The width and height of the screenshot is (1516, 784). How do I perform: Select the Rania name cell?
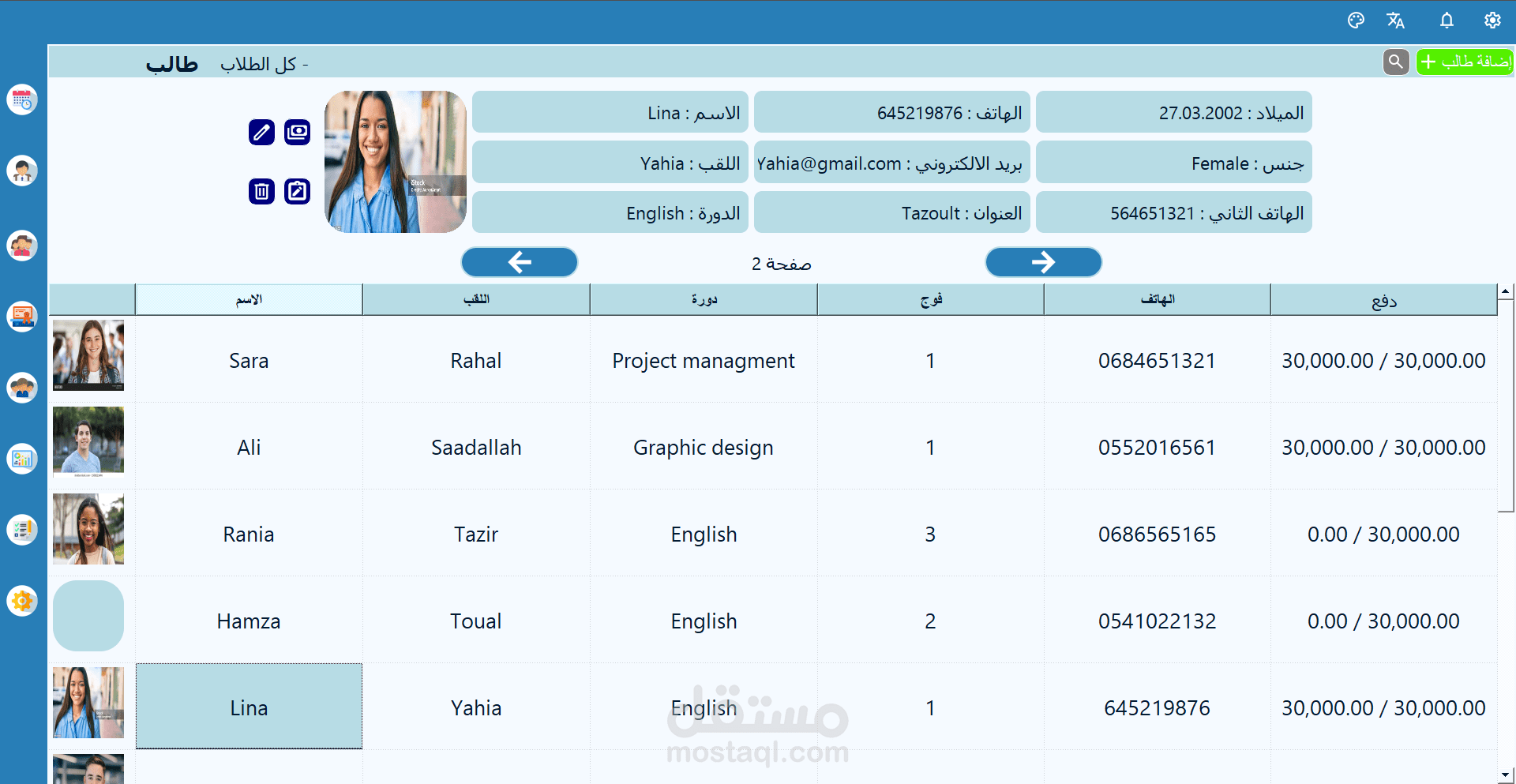coord(249,534)
